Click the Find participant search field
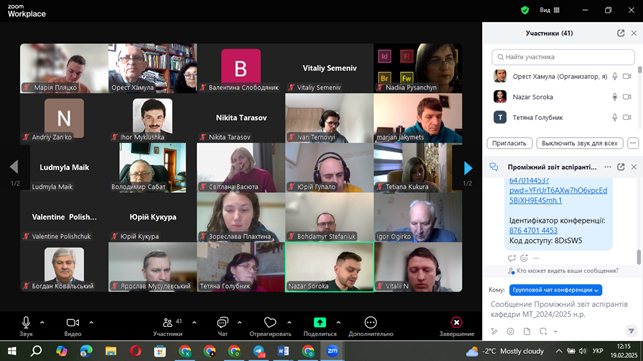 pyautogui.click(x=563, y=57)
